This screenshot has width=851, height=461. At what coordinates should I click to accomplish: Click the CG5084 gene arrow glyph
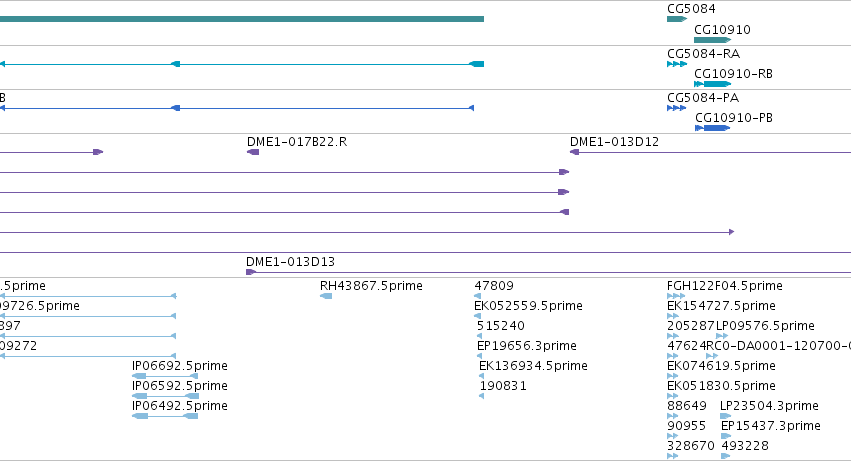(x=677, y=19)
